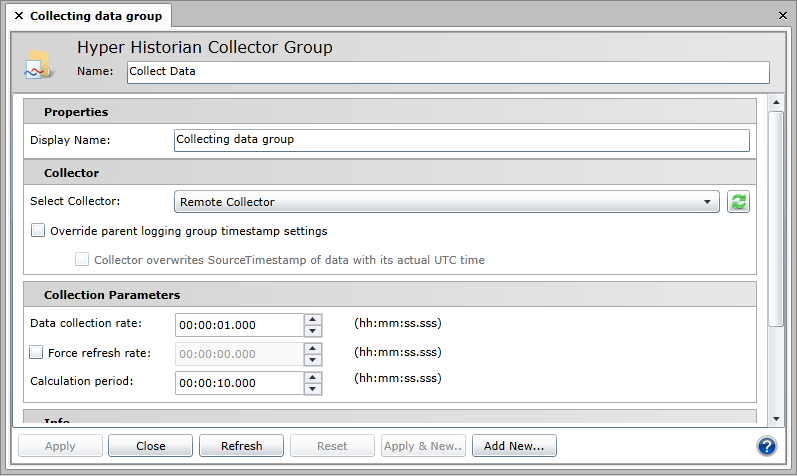
Task: Increase Data collection rate with up arrow
Action: [x=313, y=319]
